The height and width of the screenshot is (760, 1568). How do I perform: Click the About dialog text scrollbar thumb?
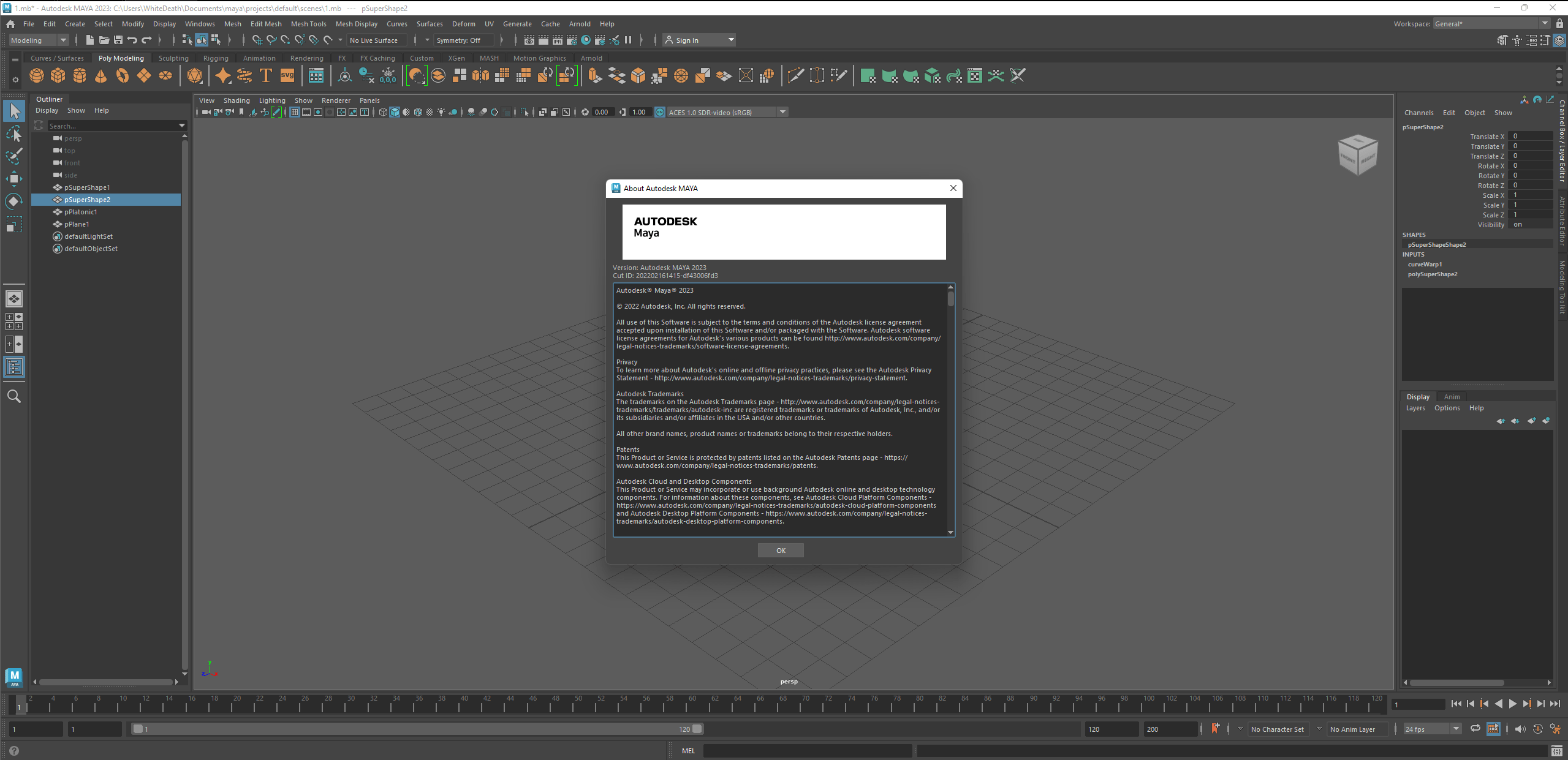950,298
